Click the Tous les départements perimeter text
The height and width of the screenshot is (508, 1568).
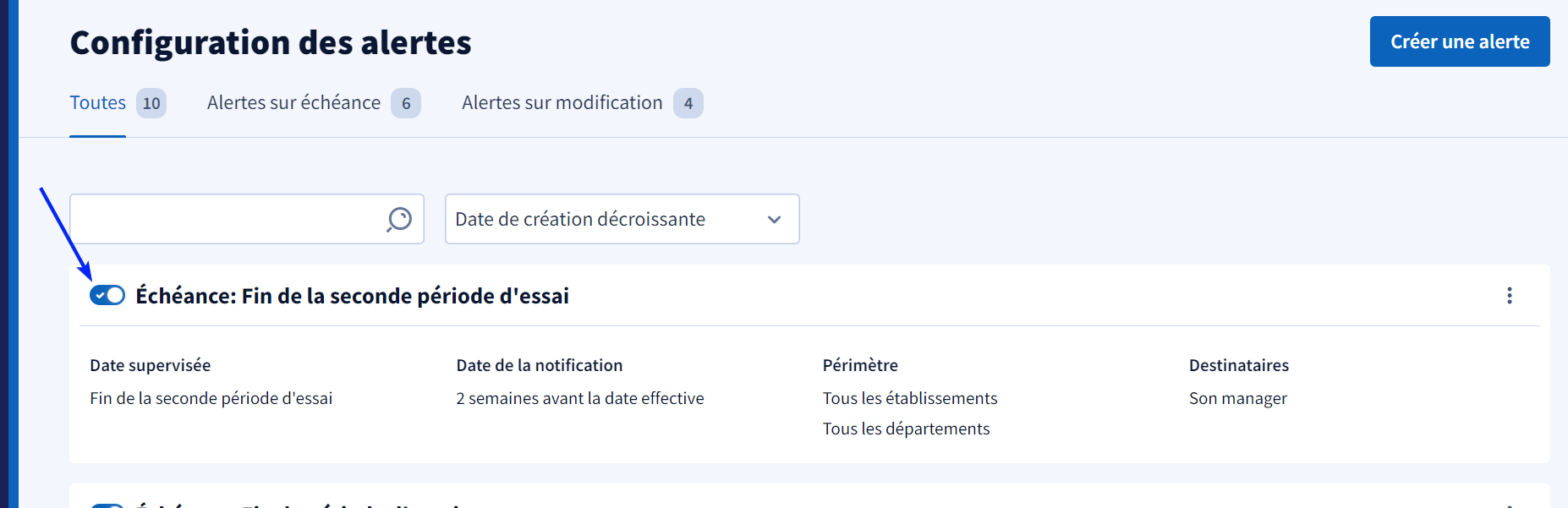(x=906, y=429)
